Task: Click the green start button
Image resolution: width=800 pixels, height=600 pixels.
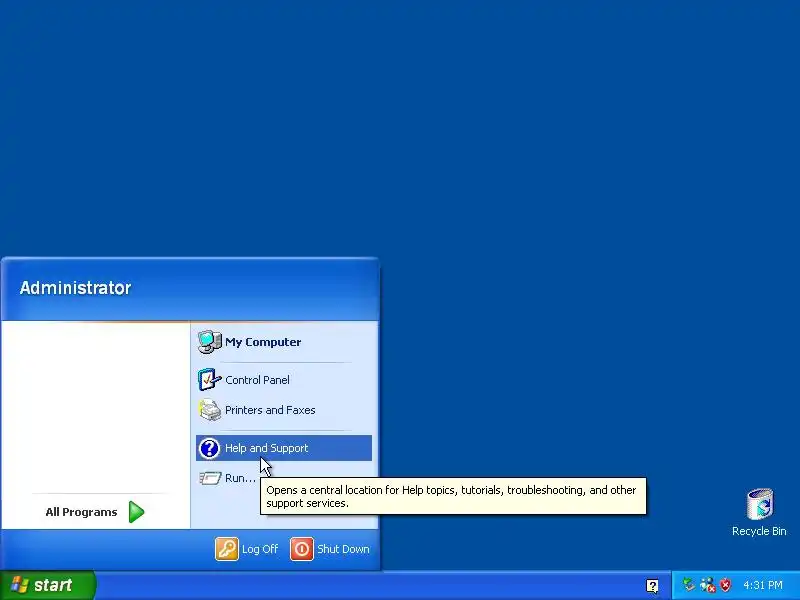Action: pos(47,585)
